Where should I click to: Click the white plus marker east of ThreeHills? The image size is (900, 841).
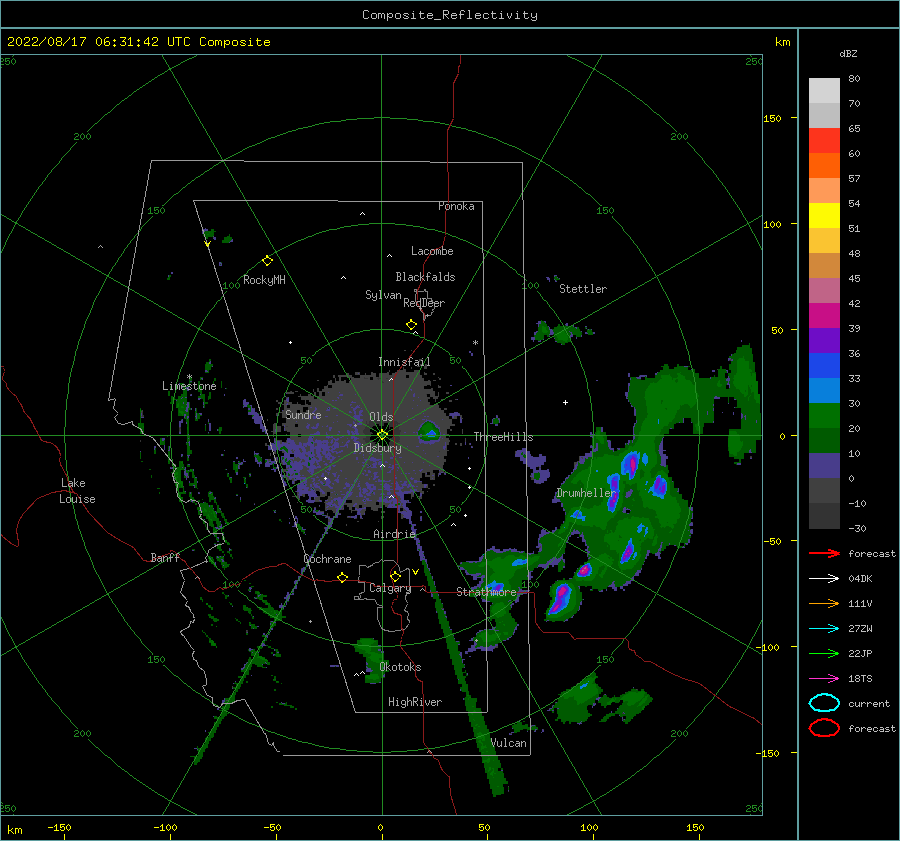coord(565,402)
